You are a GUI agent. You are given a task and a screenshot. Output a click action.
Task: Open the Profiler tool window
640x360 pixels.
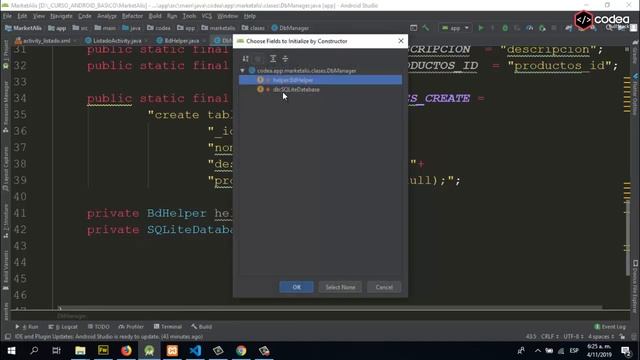131,327
